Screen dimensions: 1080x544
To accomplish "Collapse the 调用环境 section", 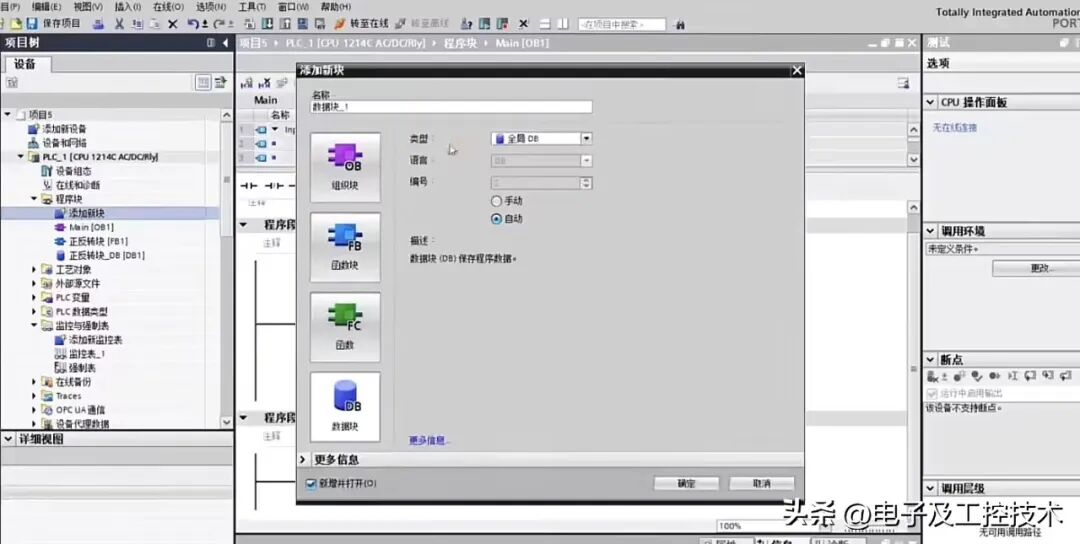I will point(931,231).
